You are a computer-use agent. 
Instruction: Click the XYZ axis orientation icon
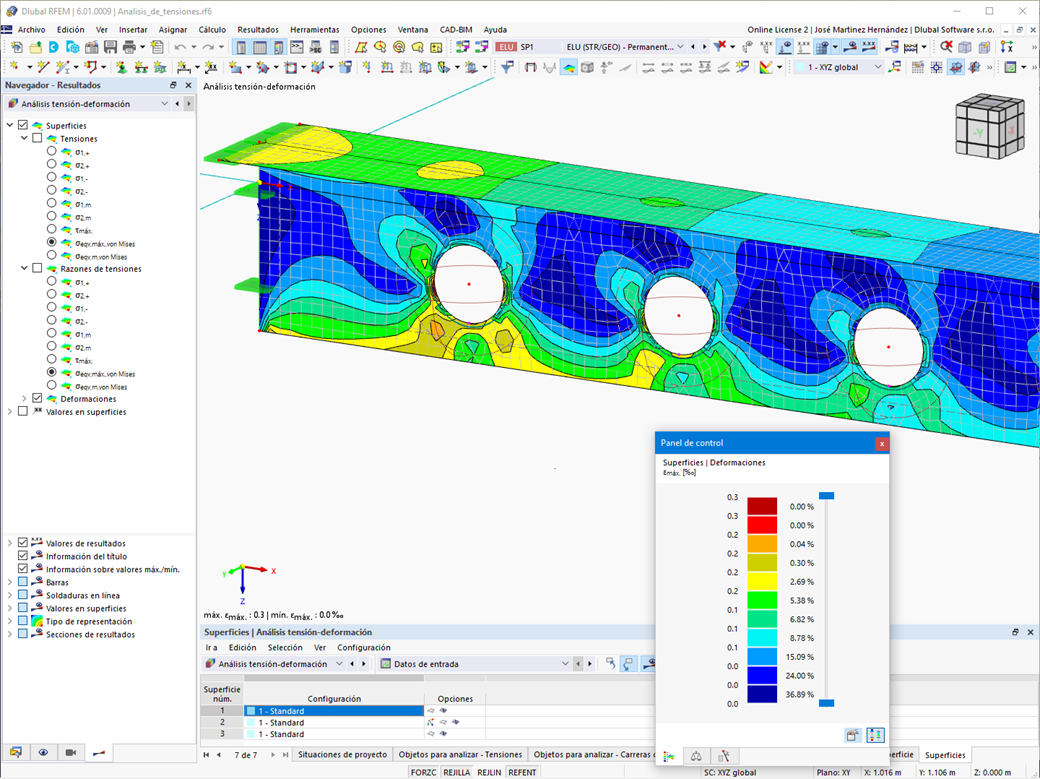(x=1008, y=46)
